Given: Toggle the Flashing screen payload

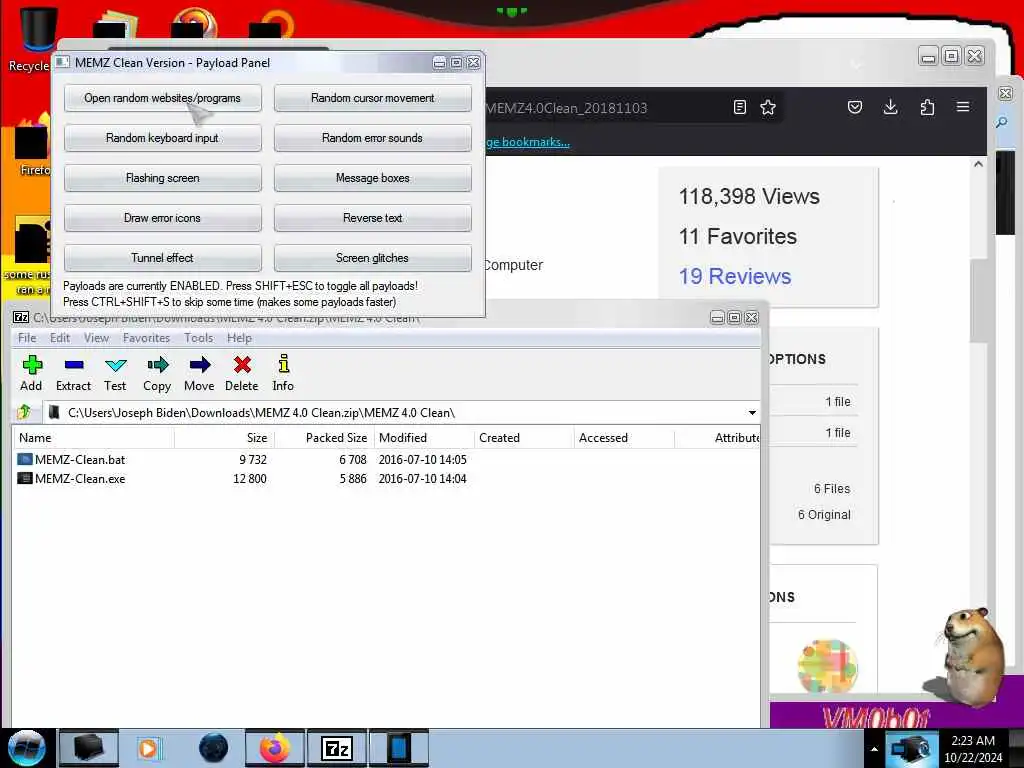Looking at the screenshot, I should (163, 178).
